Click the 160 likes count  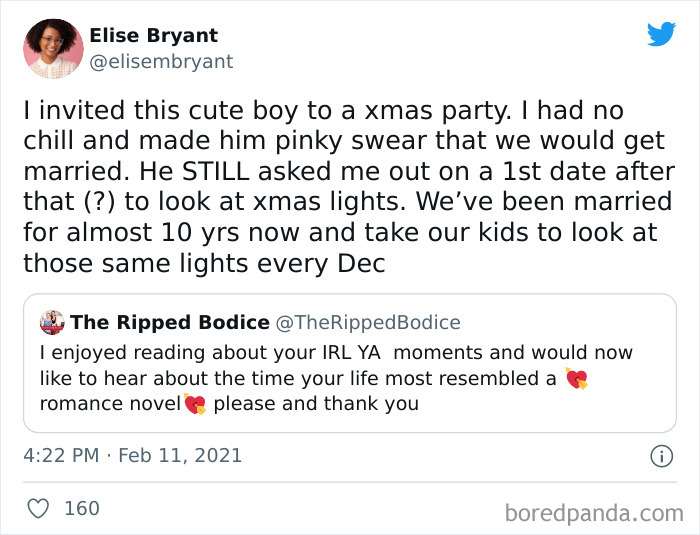tap(82, 508)
